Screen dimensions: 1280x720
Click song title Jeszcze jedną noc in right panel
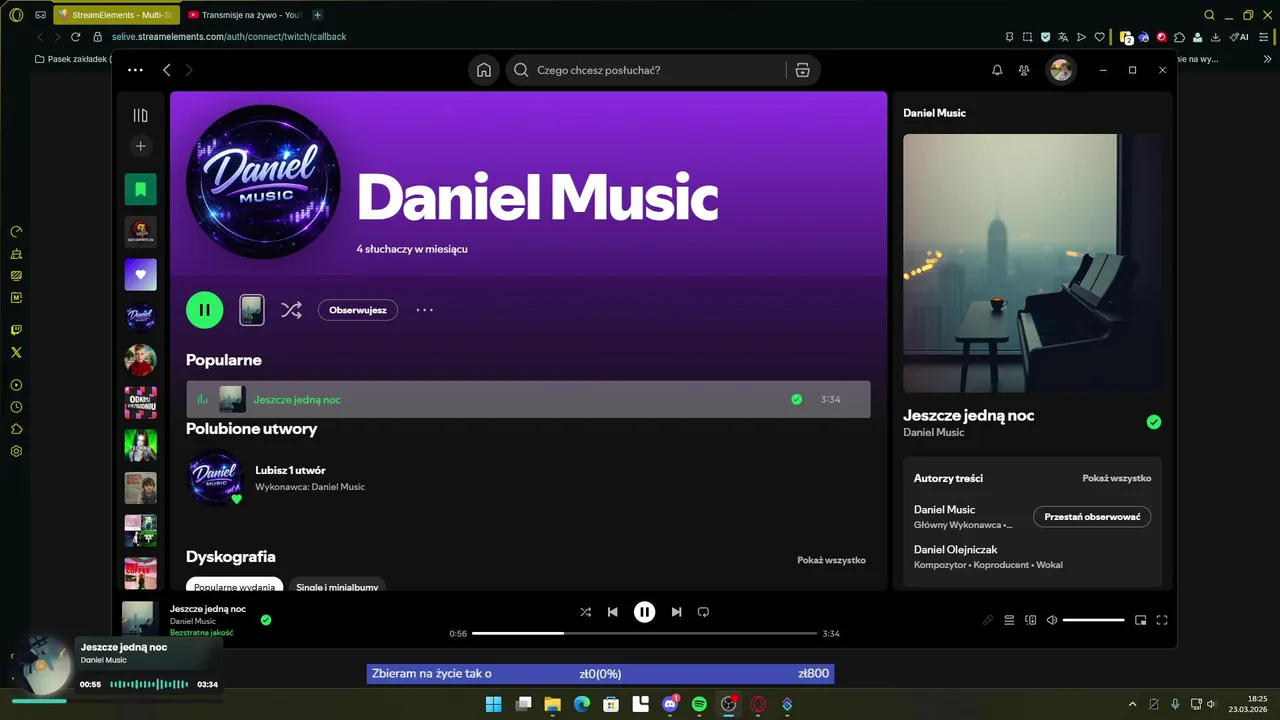point(968,415)
